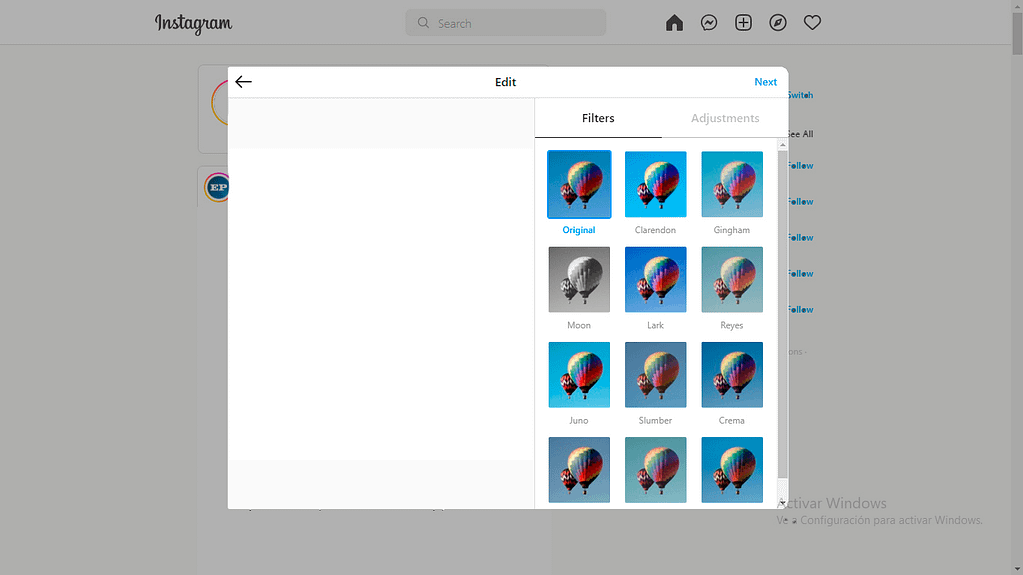Click the Switch link behind the dialog
This screenshot has width=1023, height=575.
point(800,95)
